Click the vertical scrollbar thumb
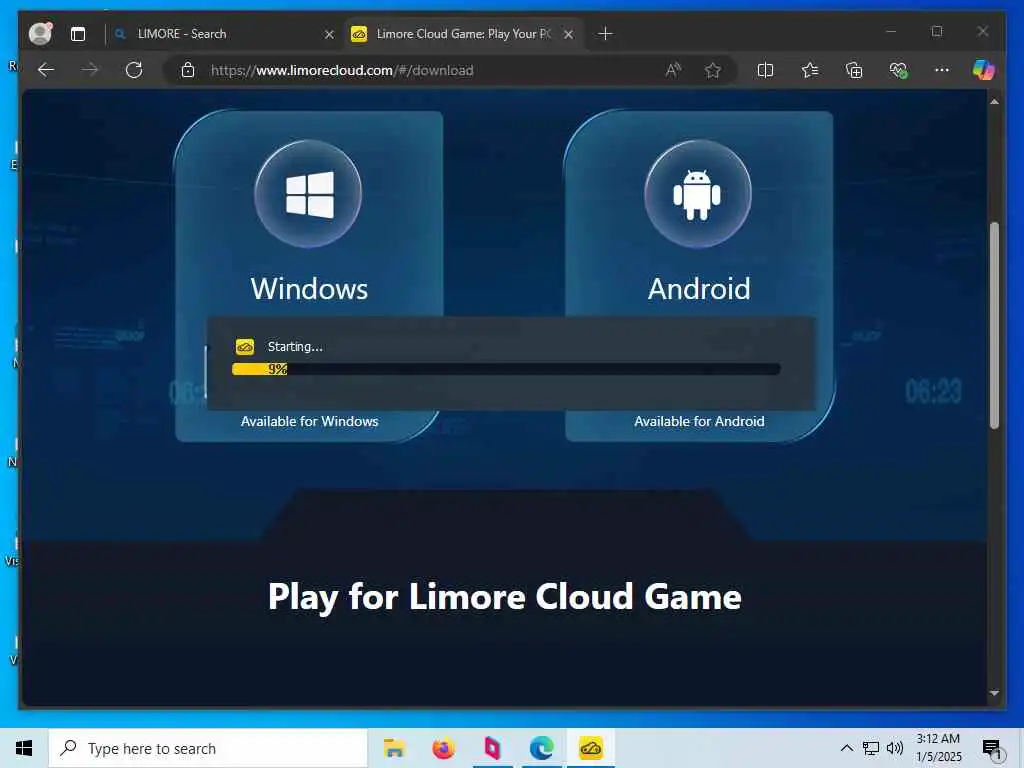1024x768 pixels. point(994,325)
